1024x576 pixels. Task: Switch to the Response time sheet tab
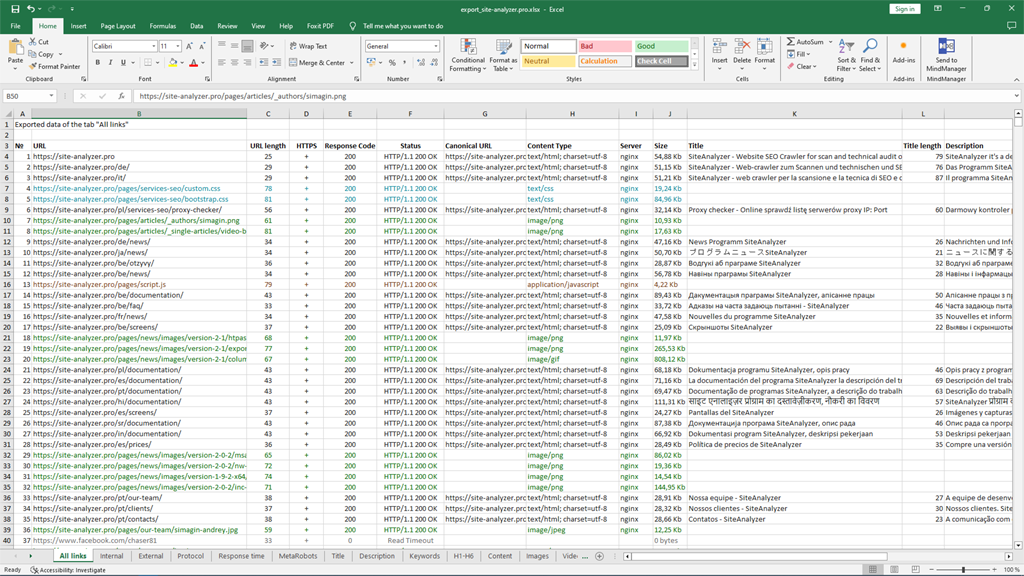click(x=241, y=556)
